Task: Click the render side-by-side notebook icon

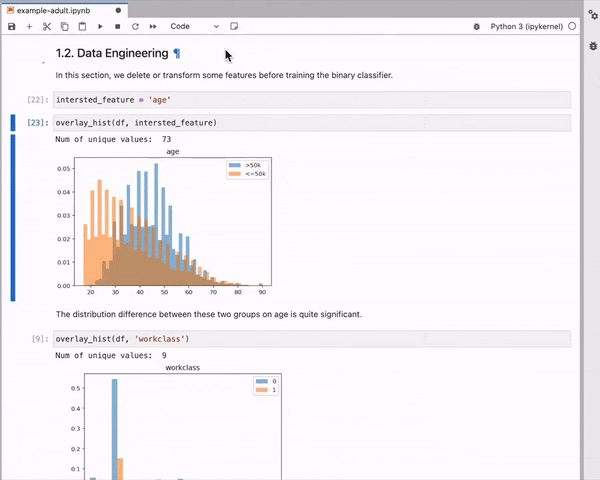Action: point(234,26)
